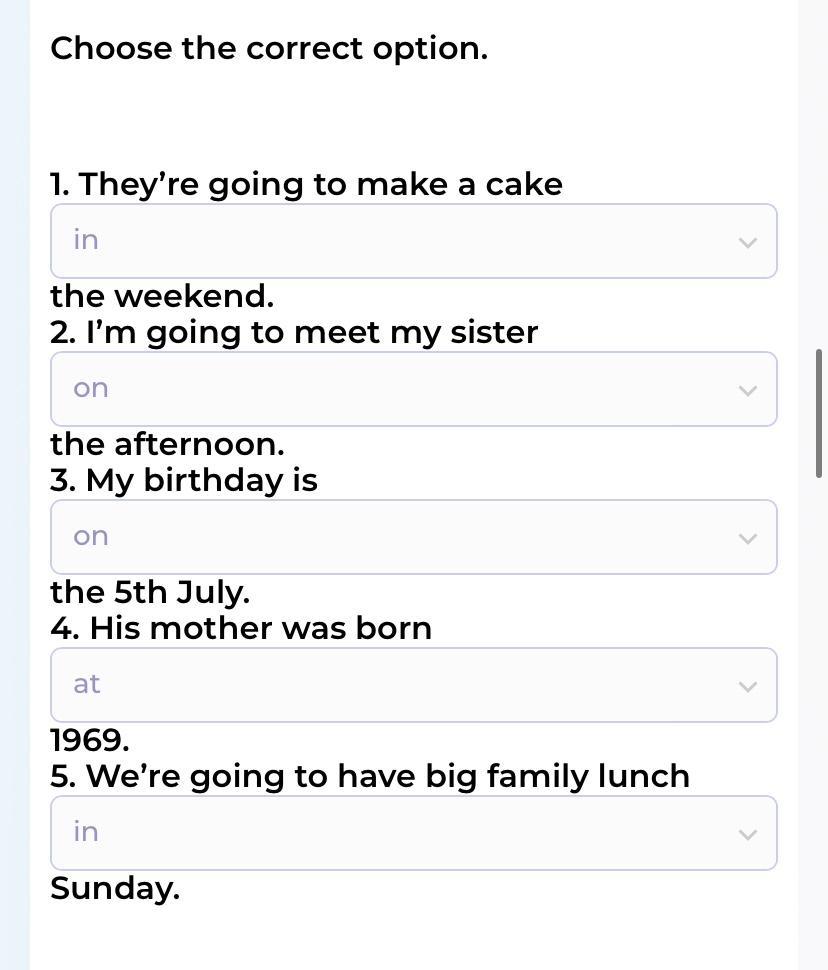
Task: Open the dropdown after "mother was born"
Action: point(413,685)
